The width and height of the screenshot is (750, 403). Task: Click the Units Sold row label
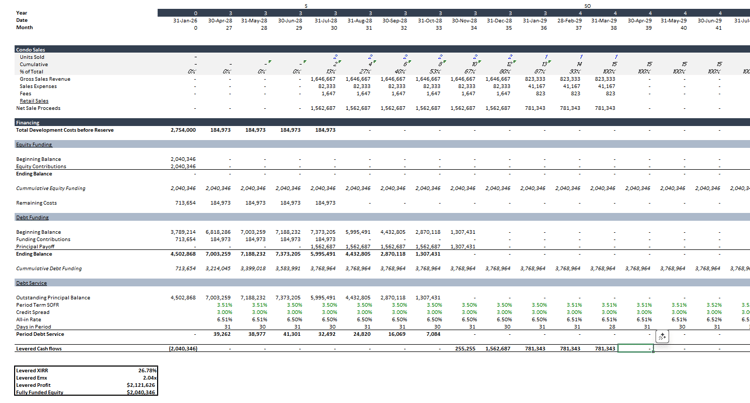click(x=32, y=57)
